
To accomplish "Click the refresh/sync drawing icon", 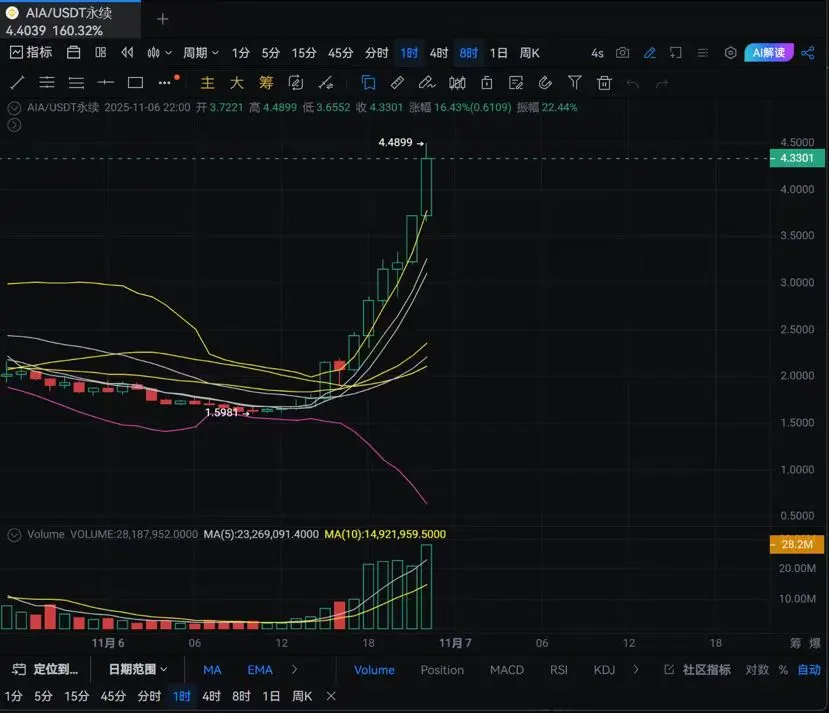I will coord(296,82).
